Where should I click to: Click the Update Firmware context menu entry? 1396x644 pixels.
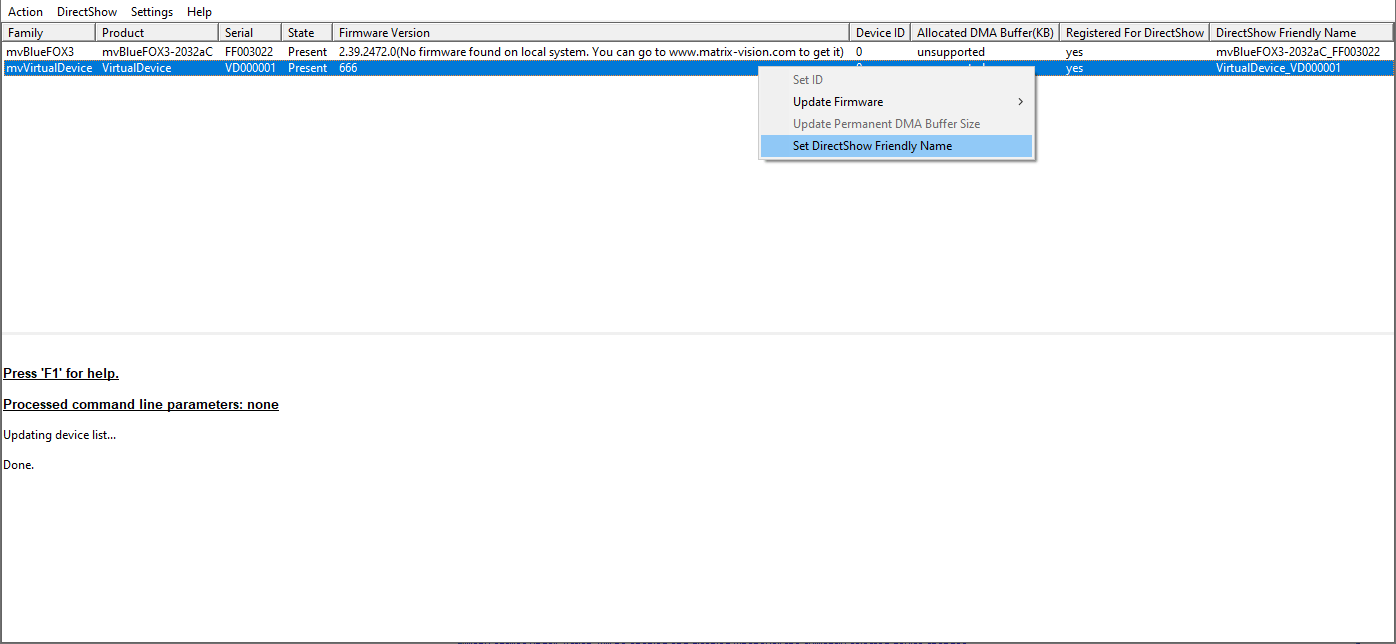click(838, 102)
